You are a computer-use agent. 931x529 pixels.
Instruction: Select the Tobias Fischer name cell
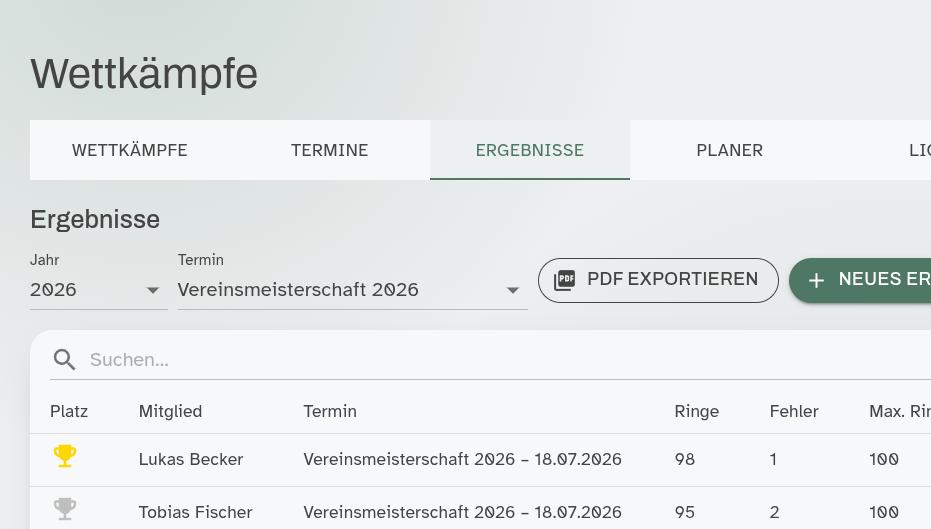pyautogui.click(x=195, y=512)
